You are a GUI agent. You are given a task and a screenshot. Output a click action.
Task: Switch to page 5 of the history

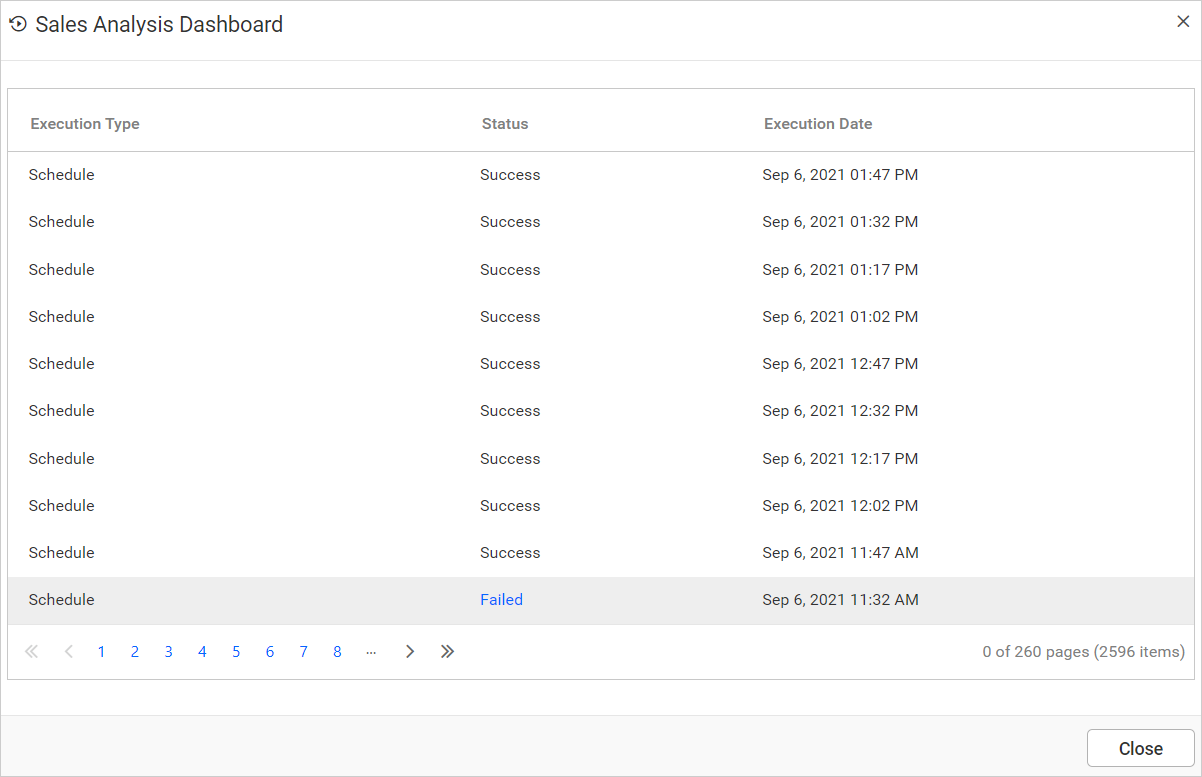click(236, 652)
